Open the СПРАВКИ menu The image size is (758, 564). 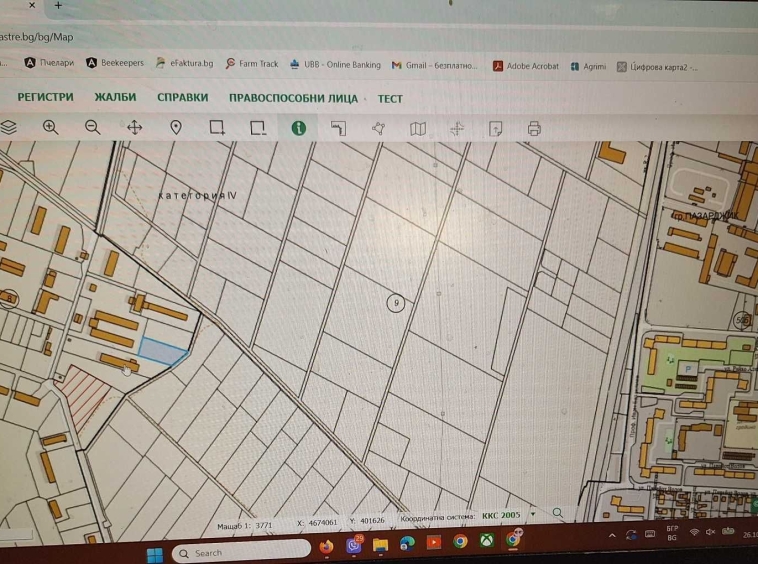[182, 98]
